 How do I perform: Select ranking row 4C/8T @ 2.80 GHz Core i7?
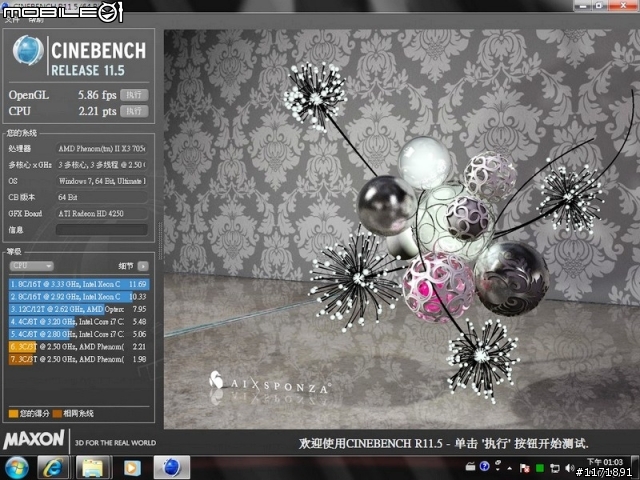(x=79, y=334)
